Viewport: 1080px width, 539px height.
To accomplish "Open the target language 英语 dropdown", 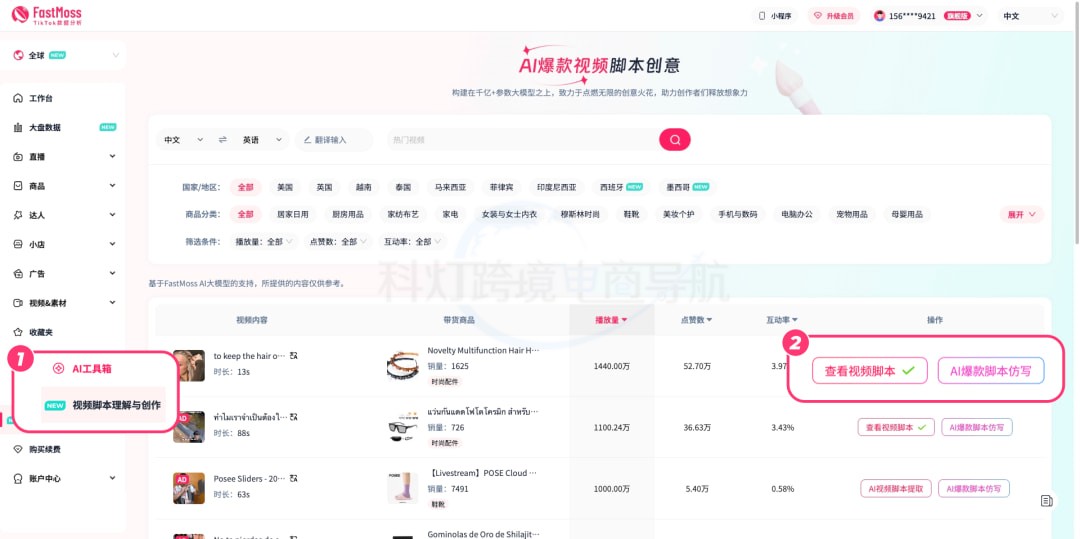I will (262, 140).
